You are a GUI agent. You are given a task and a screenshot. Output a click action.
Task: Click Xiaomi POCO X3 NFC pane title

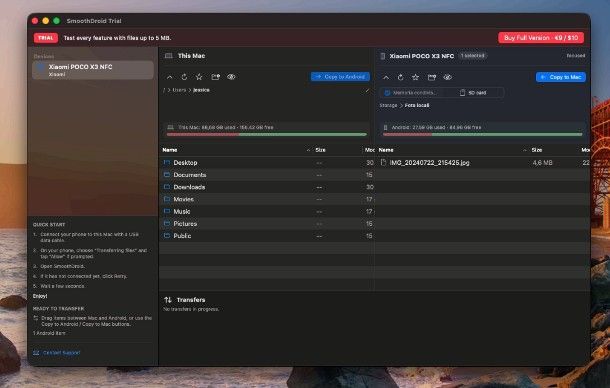pos(422,56)
